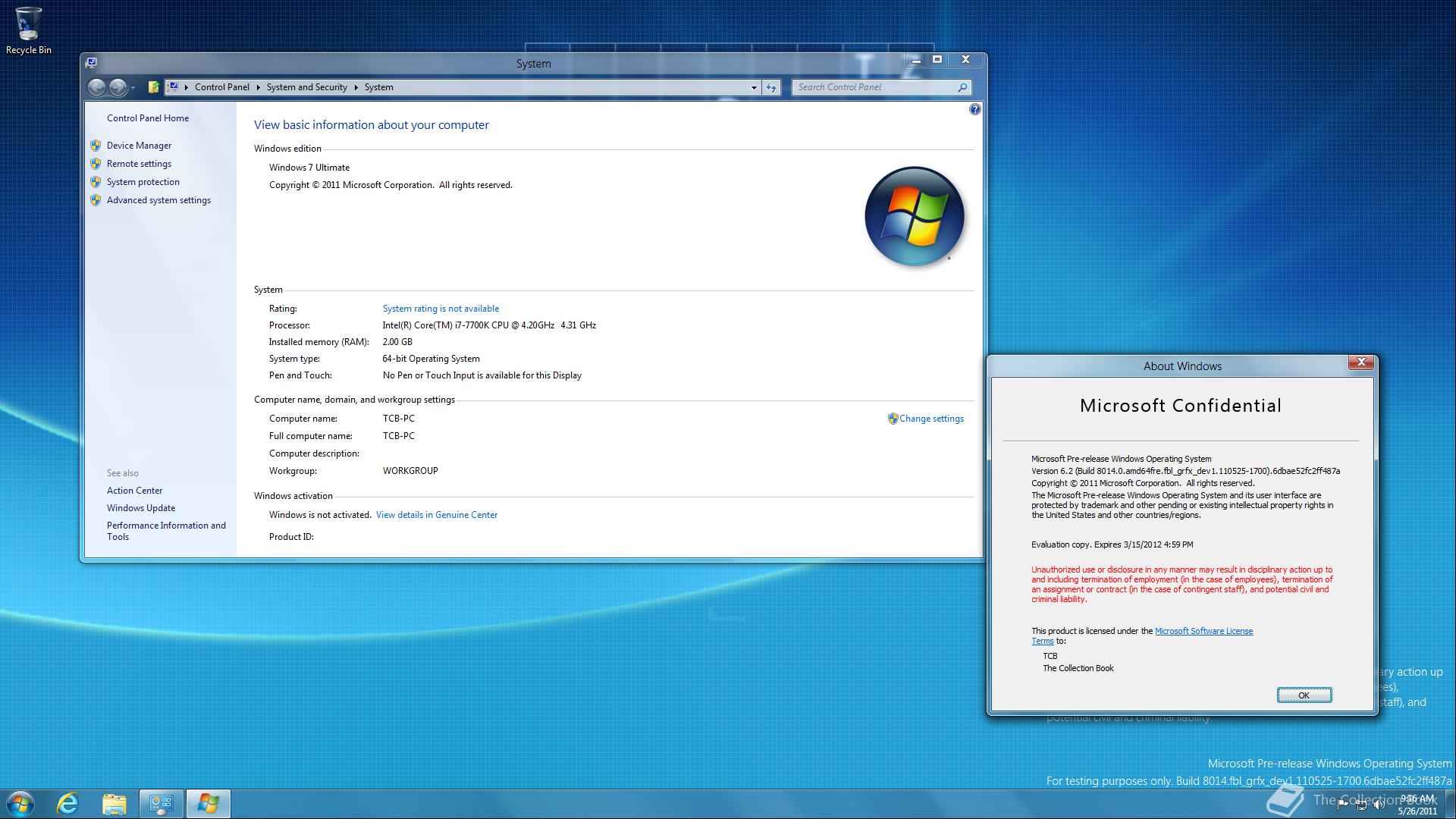
Task: Open Windows Update under See also
Action: tap(141, 508)
